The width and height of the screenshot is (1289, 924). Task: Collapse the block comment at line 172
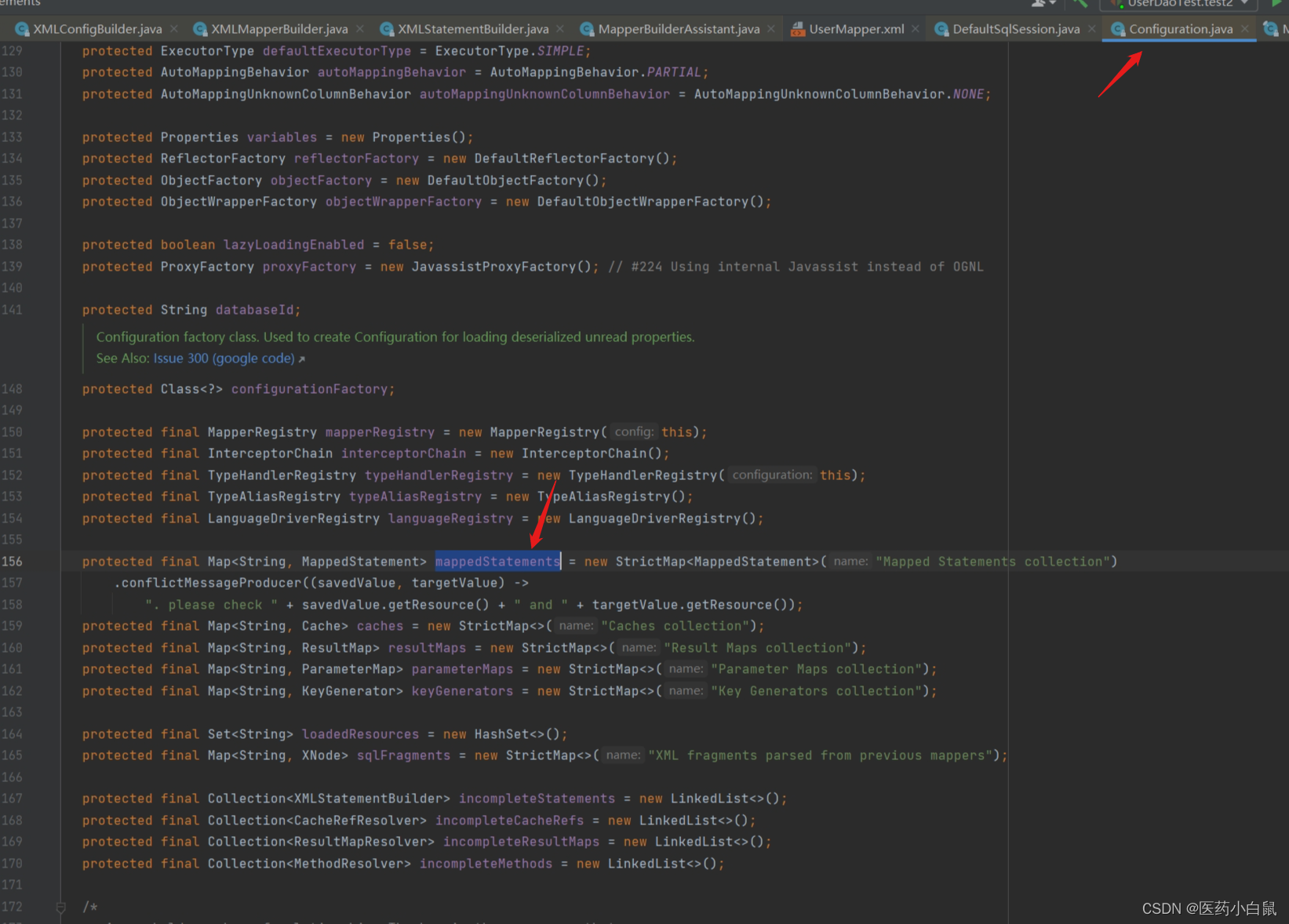60,908
